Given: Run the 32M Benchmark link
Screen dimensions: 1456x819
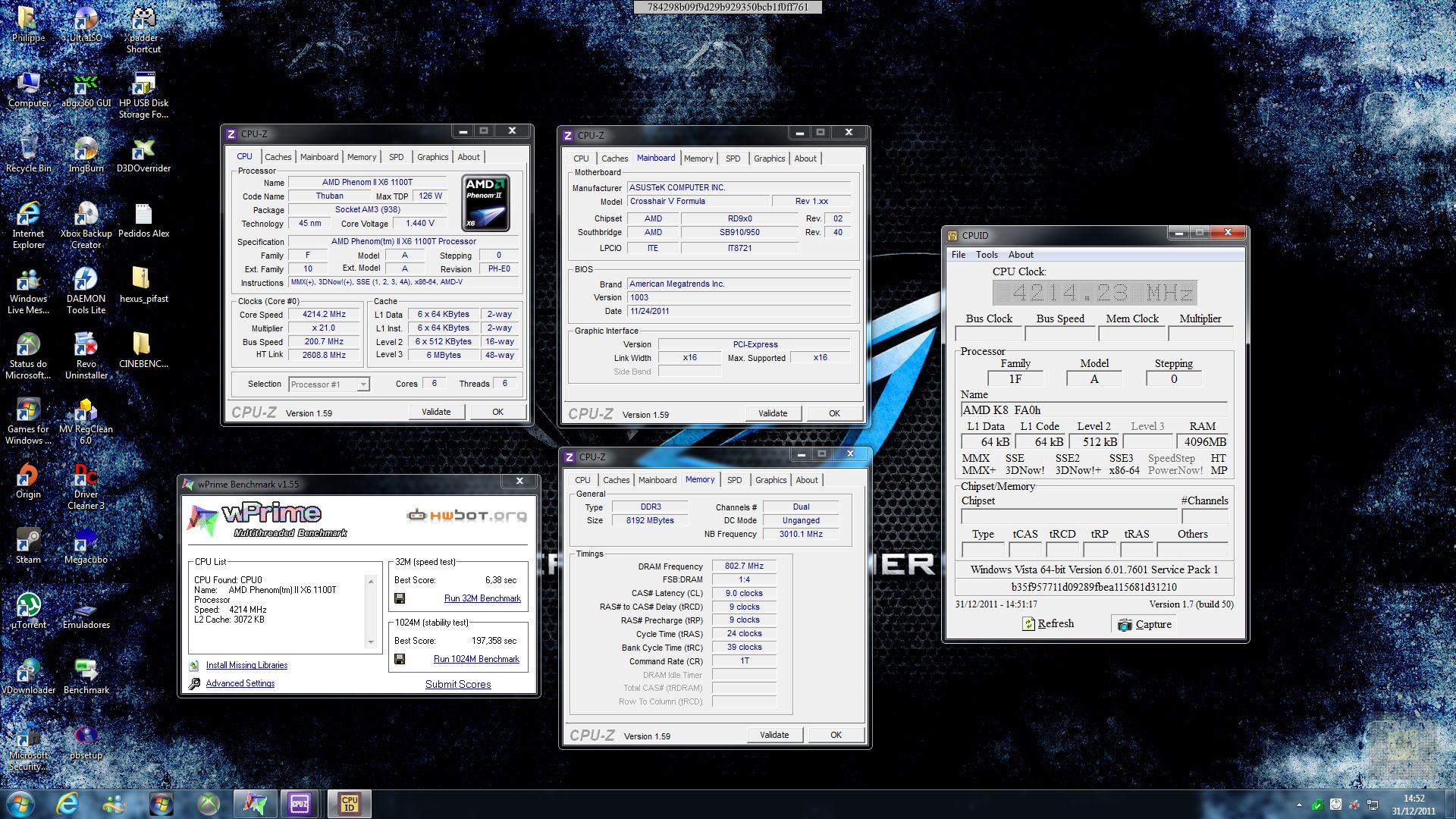Looking at the screenshot, I should coord(482,598).
